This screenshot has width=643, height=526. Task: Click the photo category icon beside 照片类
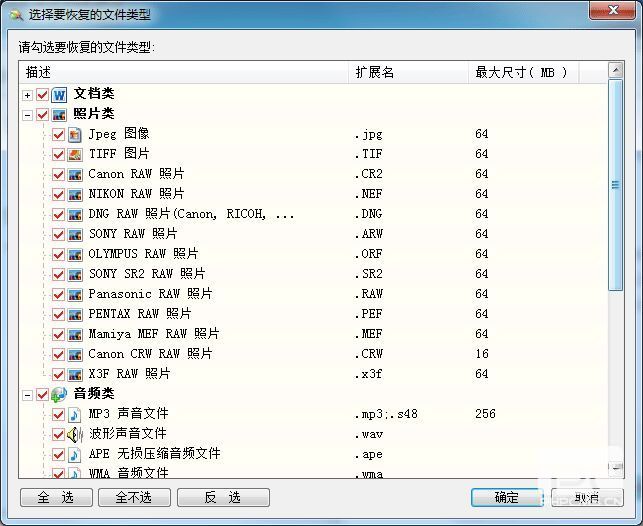click(x=58, y=114)
